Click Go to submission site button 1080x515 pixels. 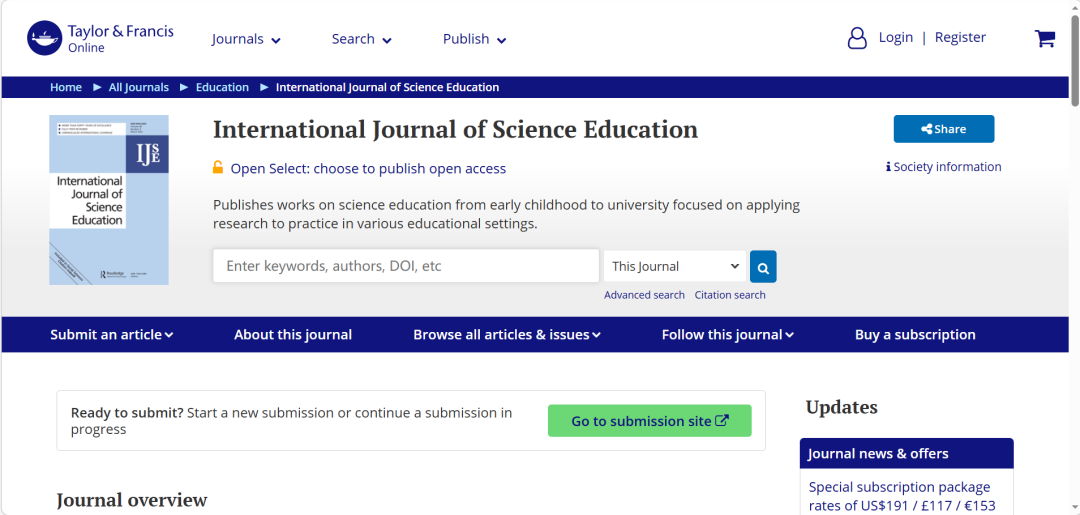point(649,421)
